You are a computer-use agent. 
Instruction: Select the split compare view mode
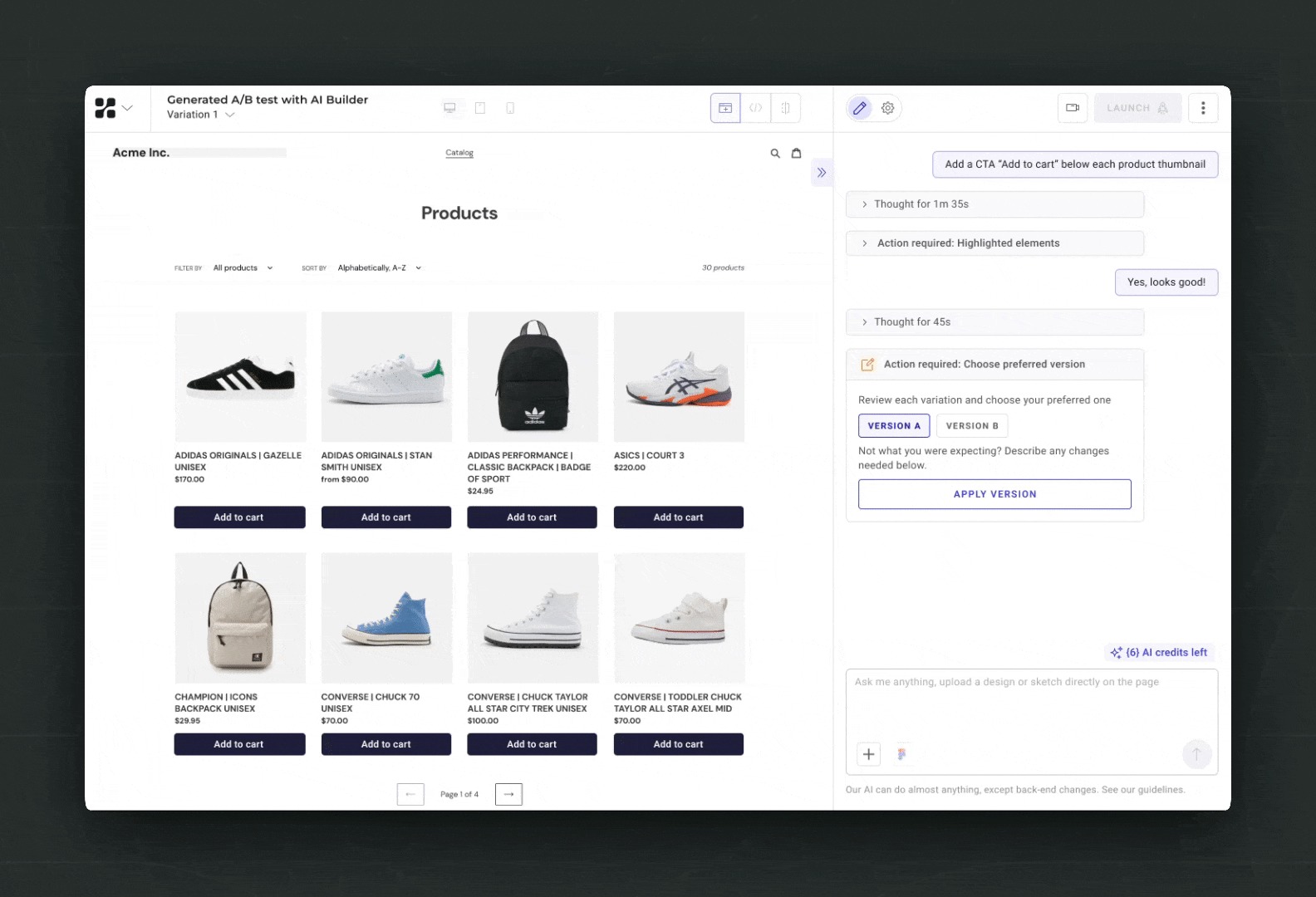tap(785, 108)
